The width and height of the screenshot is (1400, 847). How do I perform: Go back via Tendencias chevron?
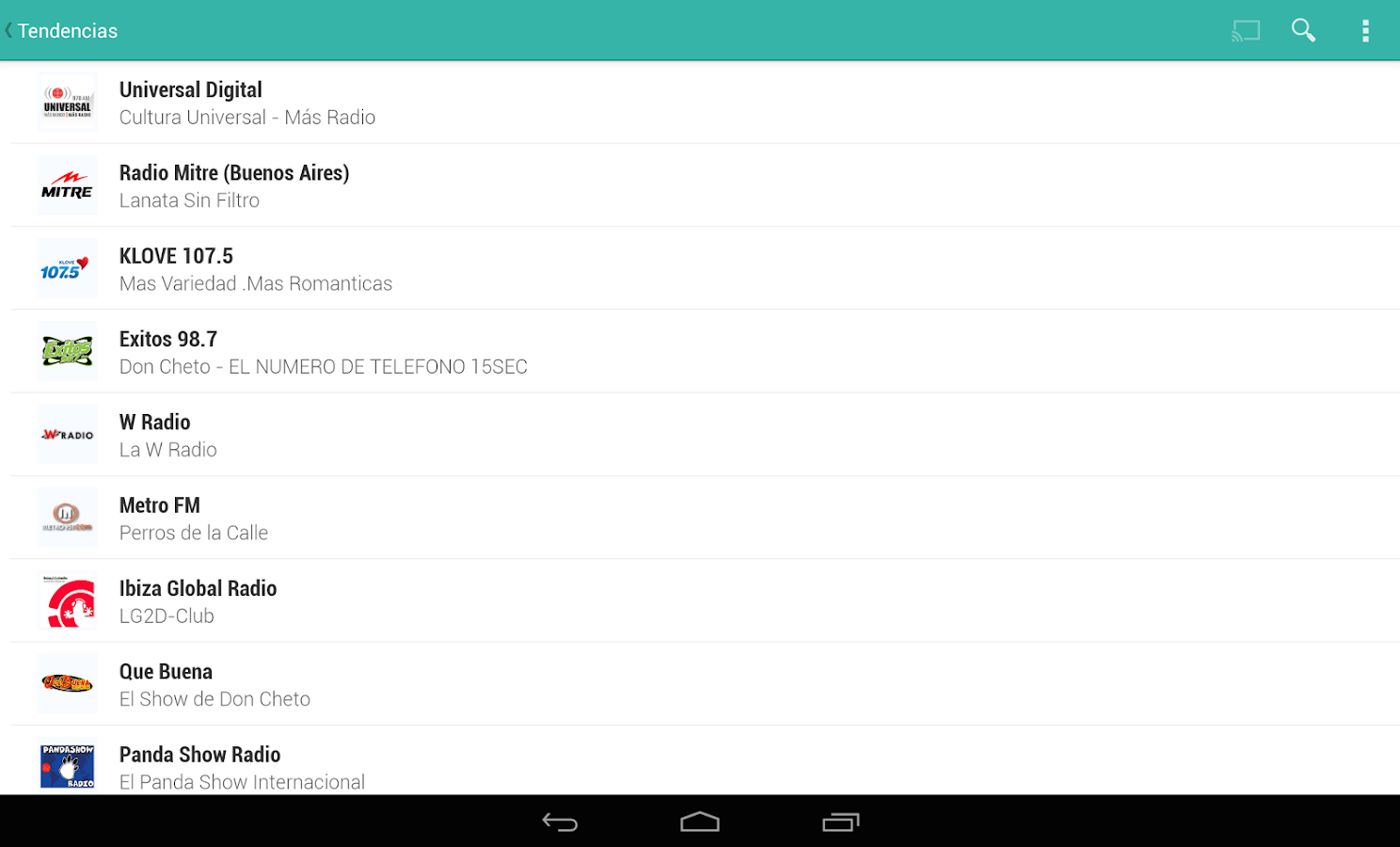click(60, 30)
